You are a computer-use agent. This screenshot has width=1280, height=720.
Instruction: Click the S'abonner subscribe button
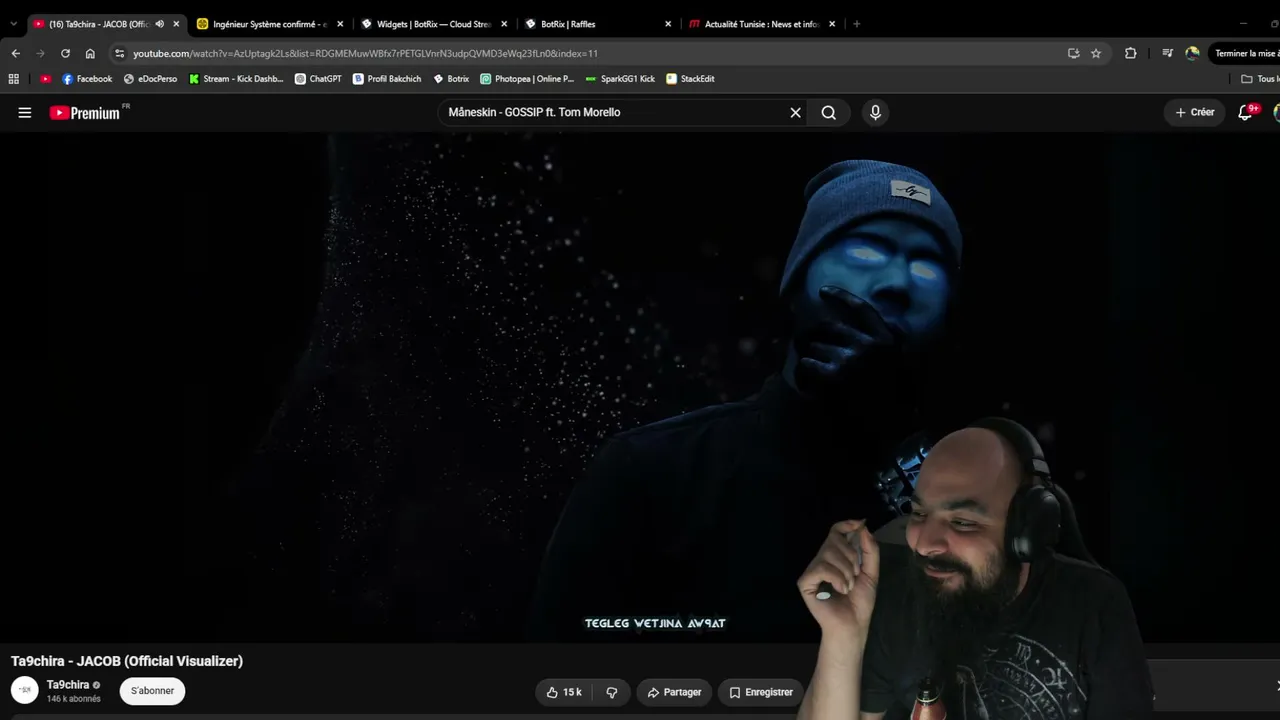(x=152, y=691)
